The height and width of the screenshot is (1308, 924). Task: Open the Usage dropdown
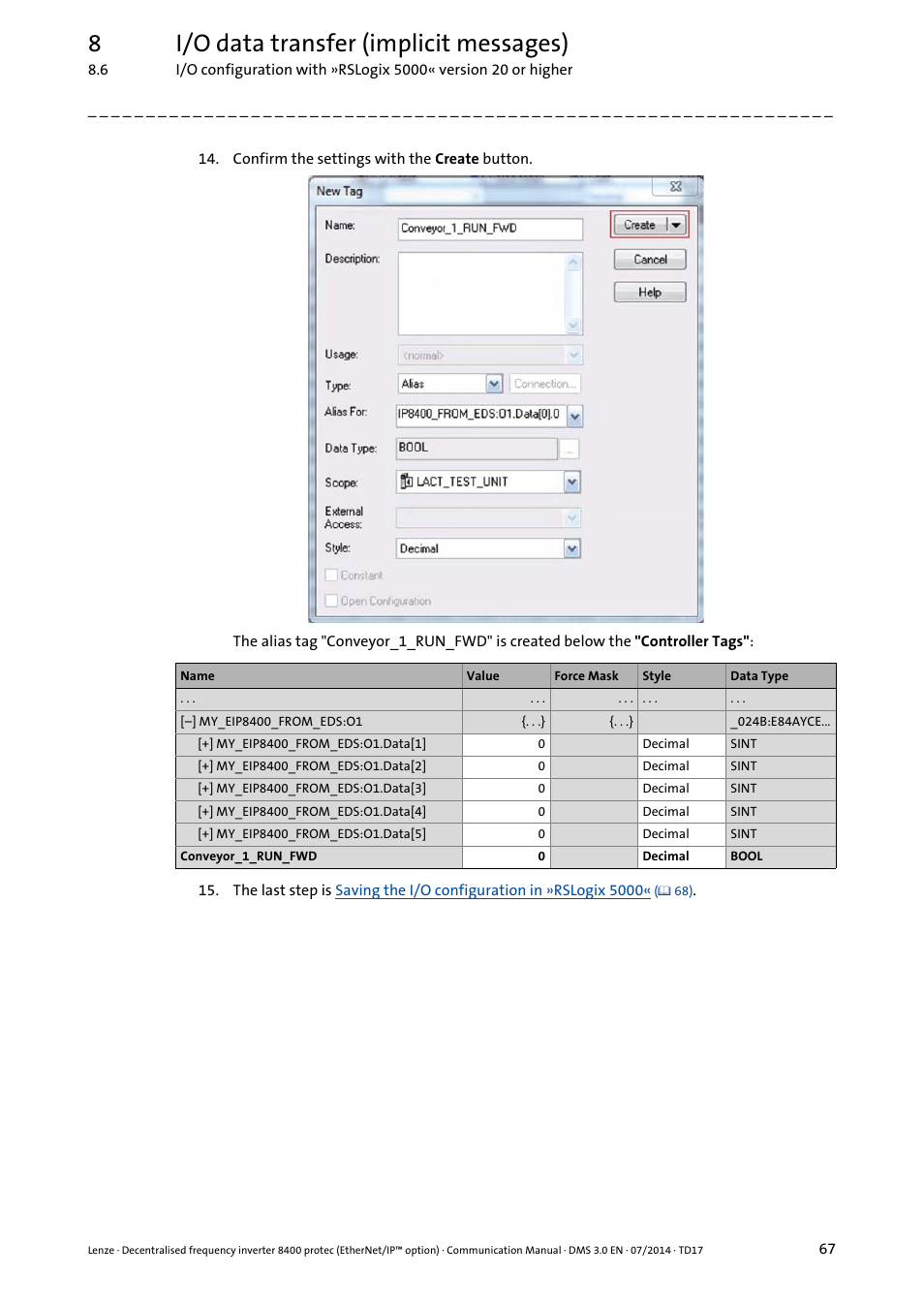point(573,356)
